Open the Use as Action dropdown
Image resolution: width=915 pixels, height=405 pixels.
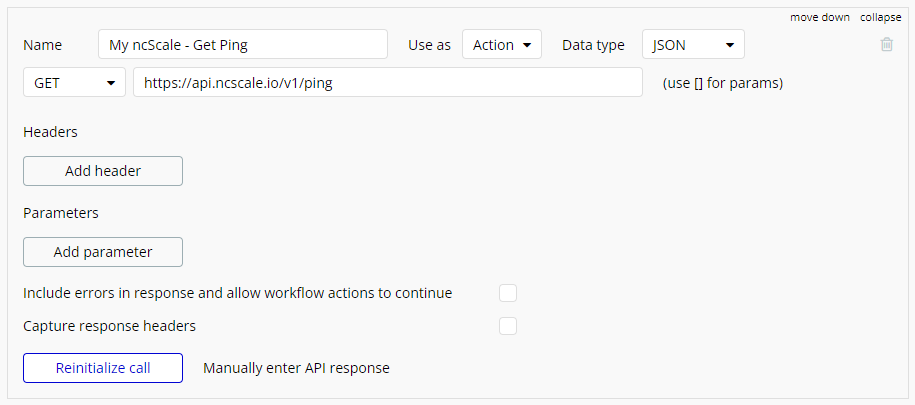tap(502, 45)
